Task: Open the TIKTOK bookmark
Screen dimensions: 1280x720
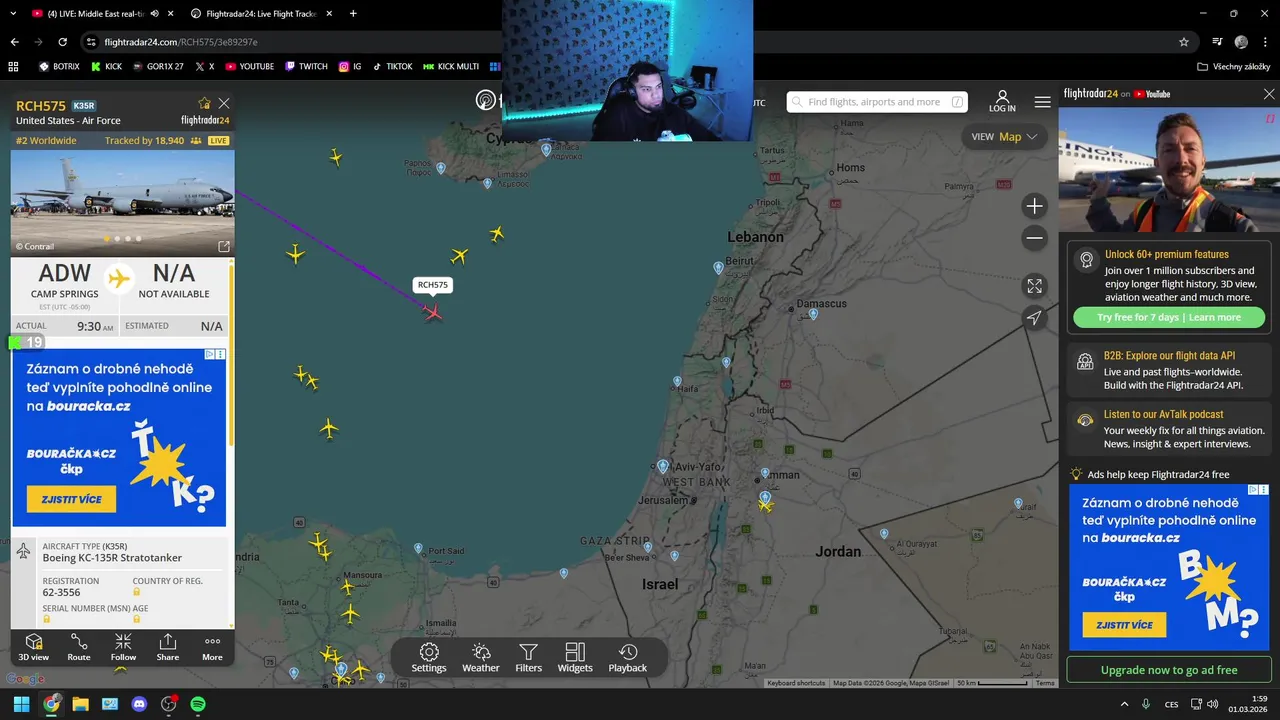Action: tap(392, 67)
